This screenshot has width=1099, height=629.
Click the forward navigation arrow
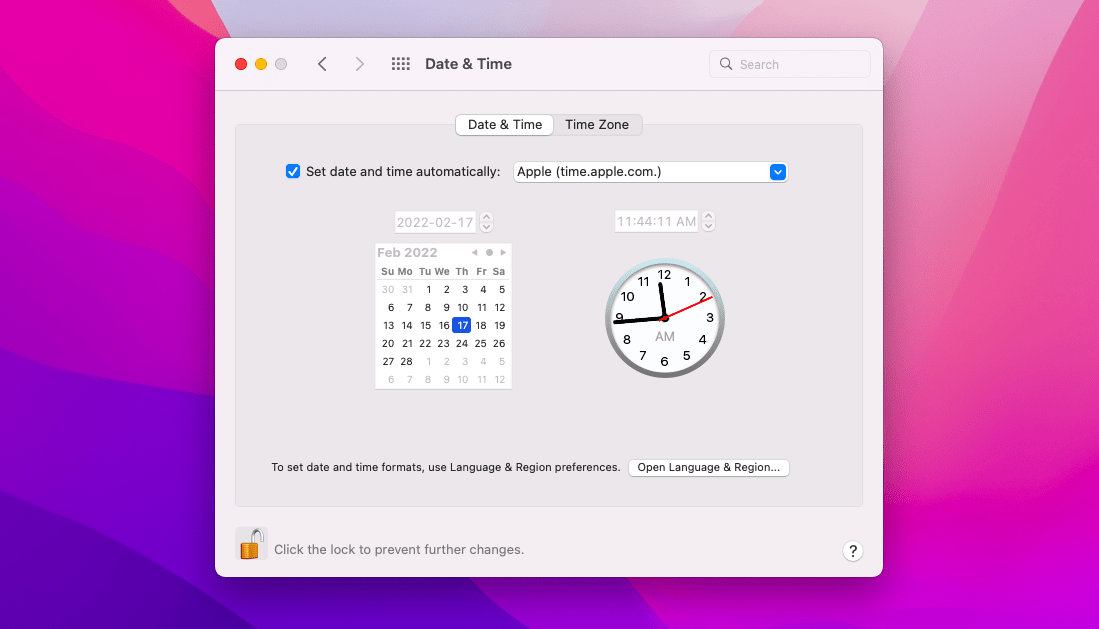coord(360,63)
